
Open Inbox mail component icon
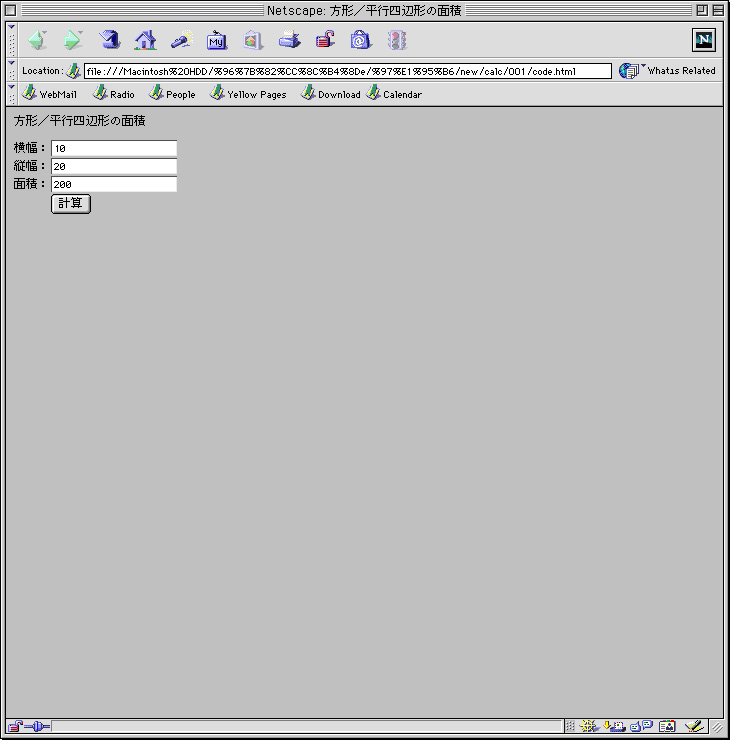[614, 726]
